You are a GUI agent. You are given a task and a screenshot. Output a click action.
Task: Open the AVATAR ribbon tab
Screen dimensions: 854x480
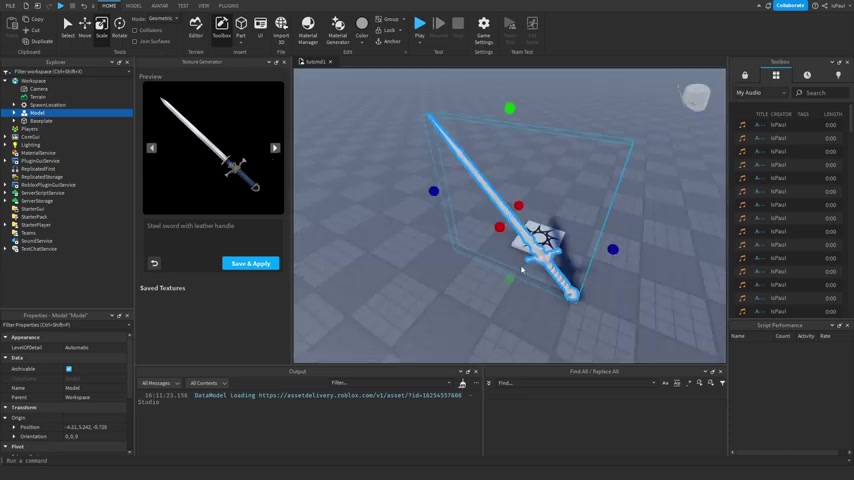(160, 5)
